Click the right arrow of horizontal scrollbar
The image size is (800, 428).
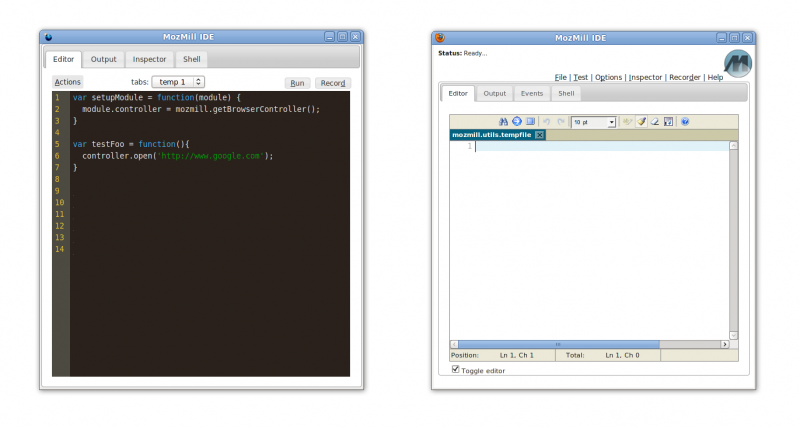point(724,344)
